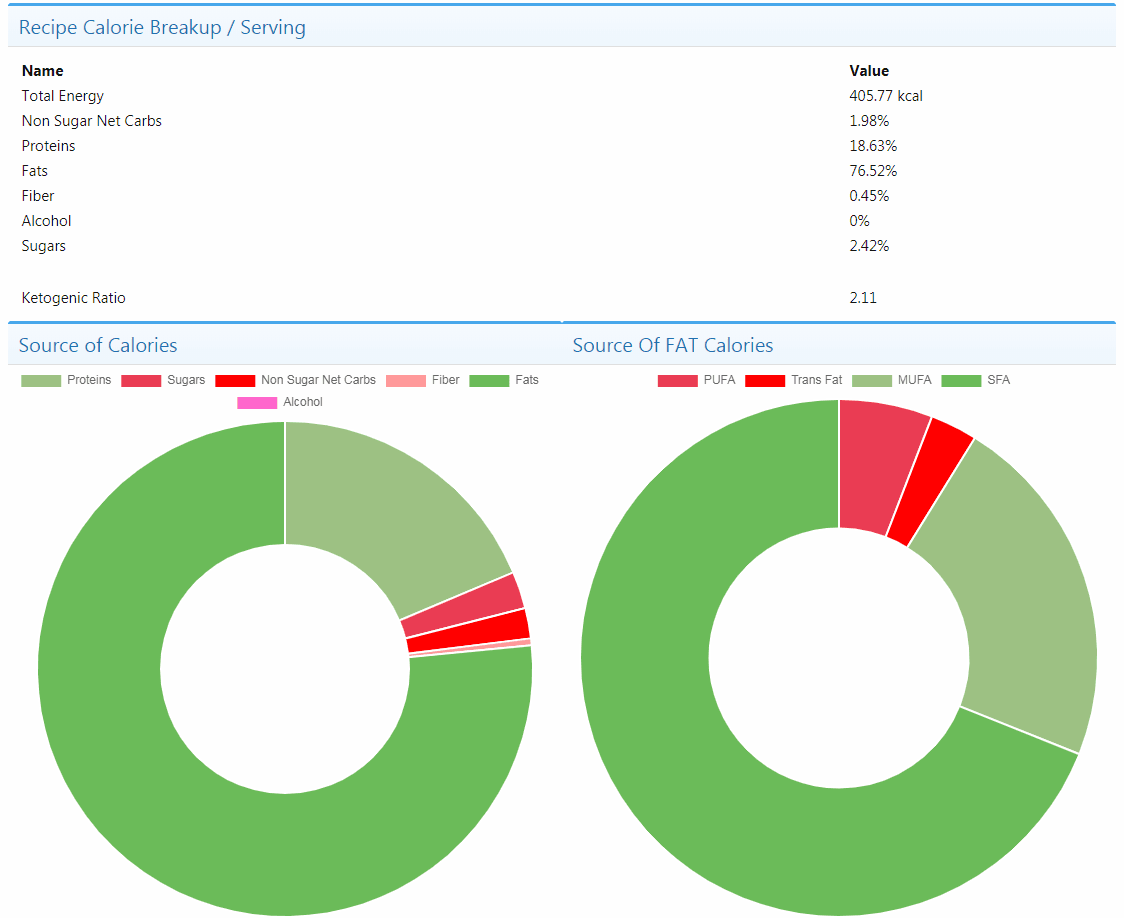This screenshot has height=918, width=1124.
Task: Click the 0% value
Action: (859, 221)
